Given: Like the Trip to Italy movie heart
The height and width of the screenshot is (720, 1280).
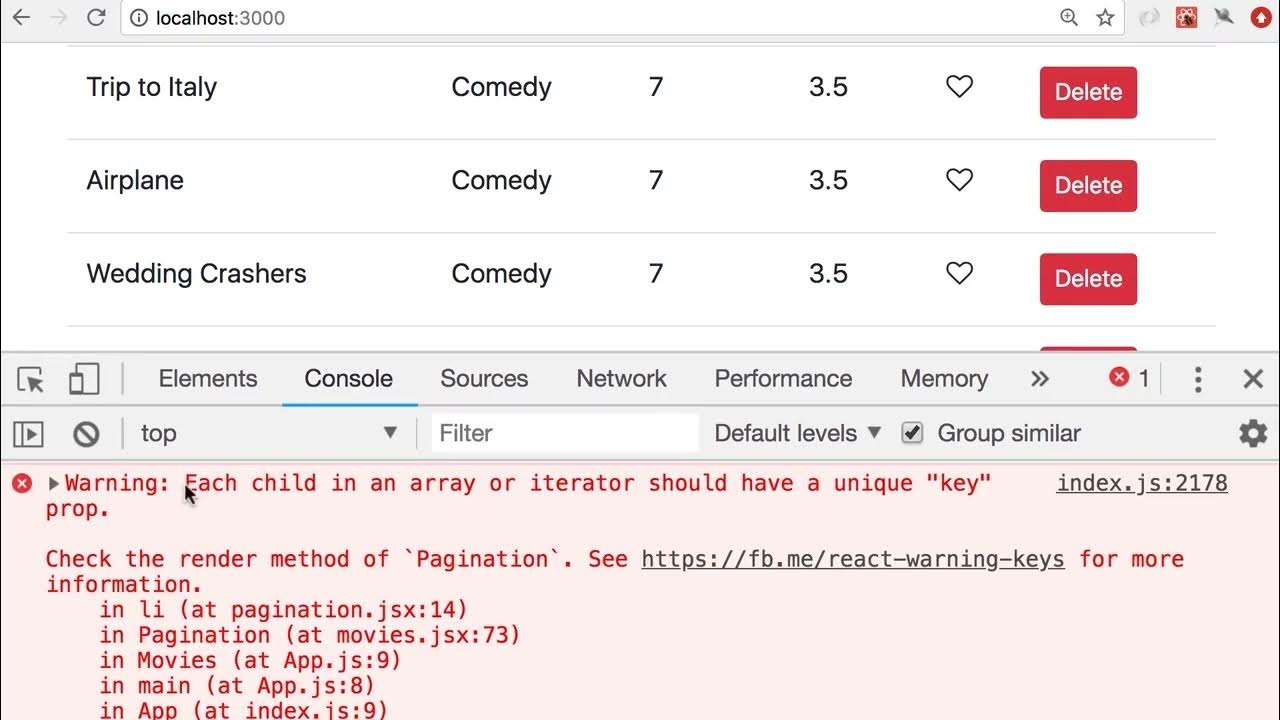Looking at the screenshot, I should coord(959,87).
